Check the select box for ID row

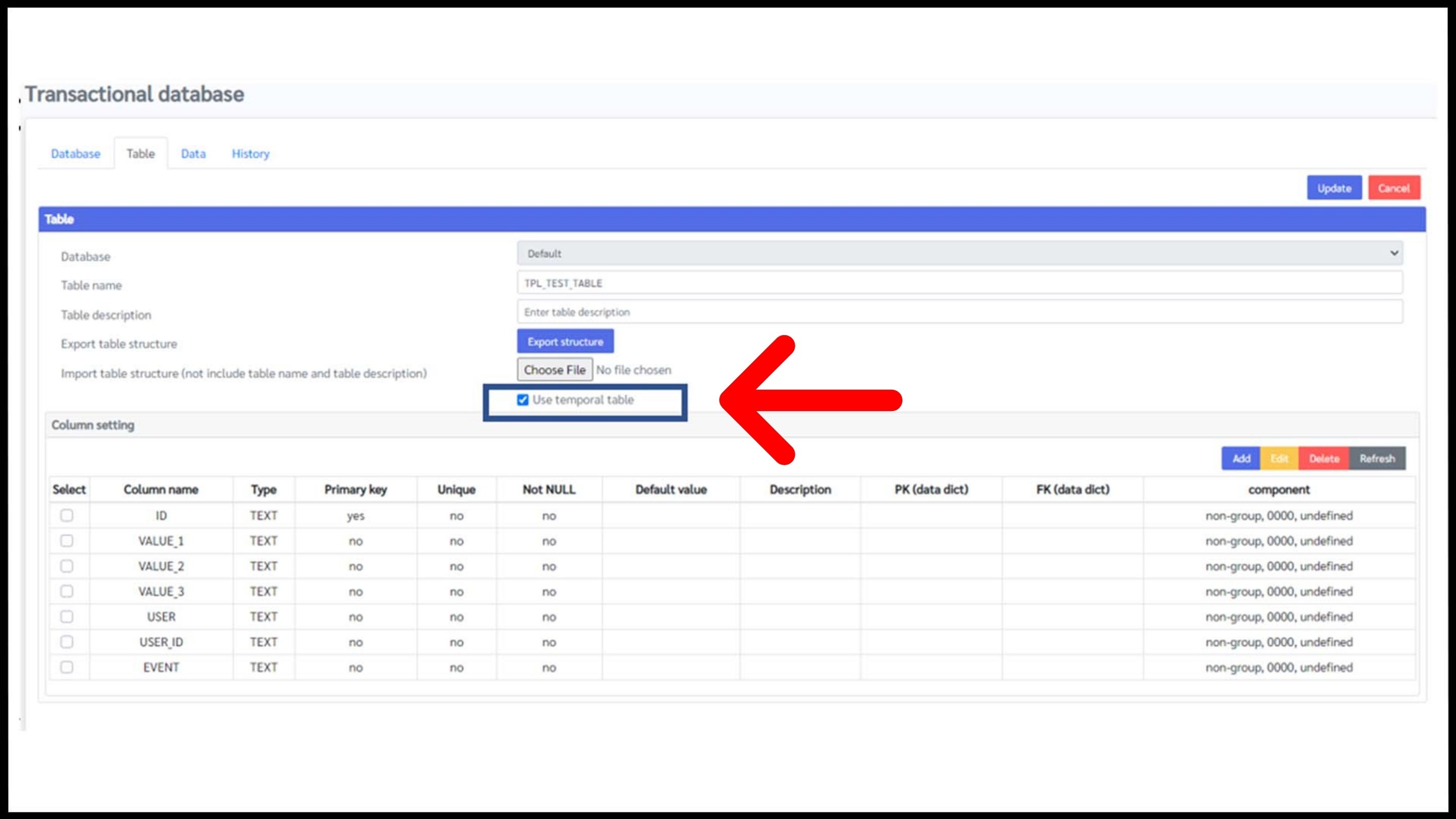pyautogui.click(x=67, y=516)
